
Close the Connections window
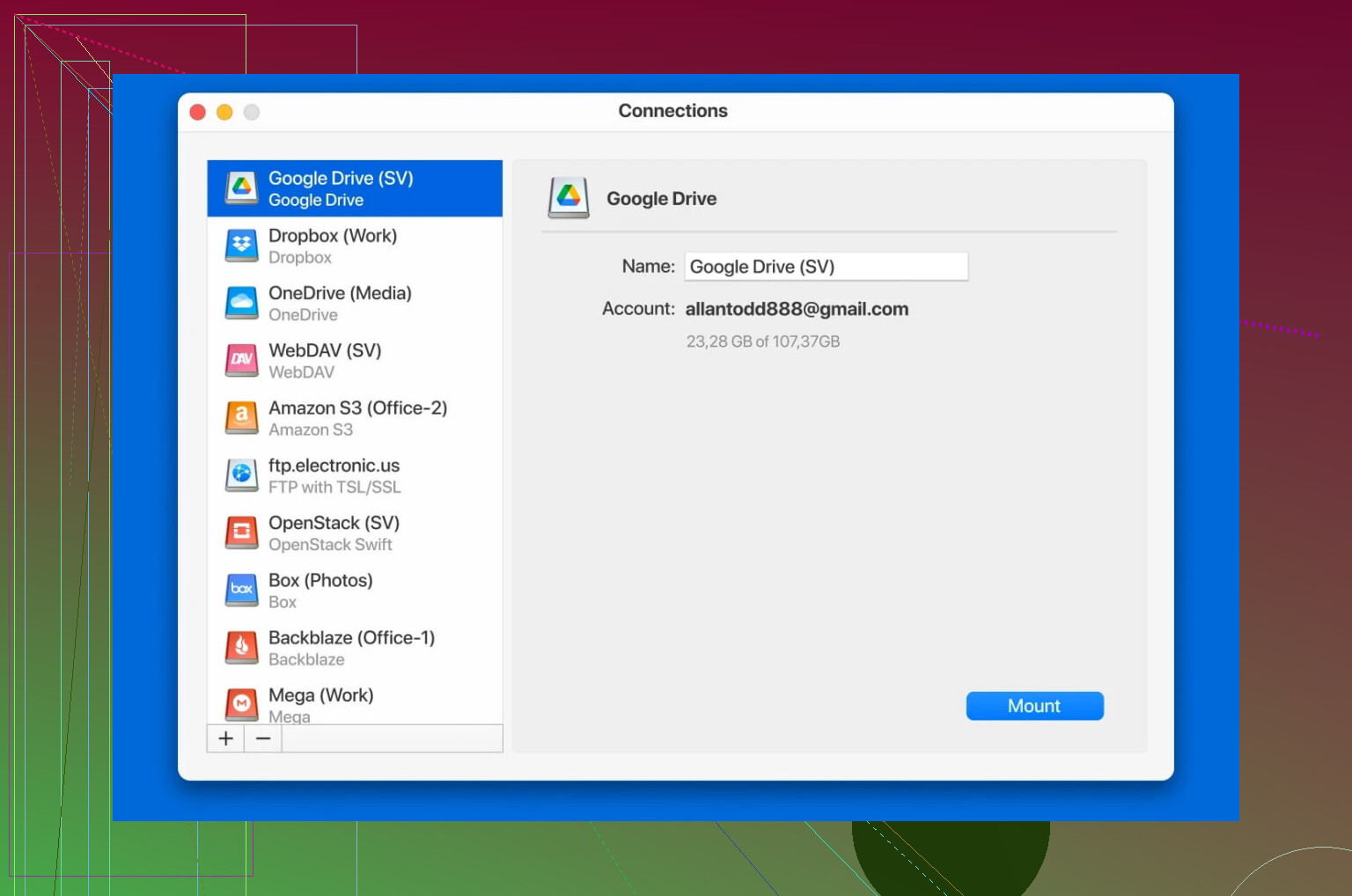pyautogui.click(x=198, y=112)
